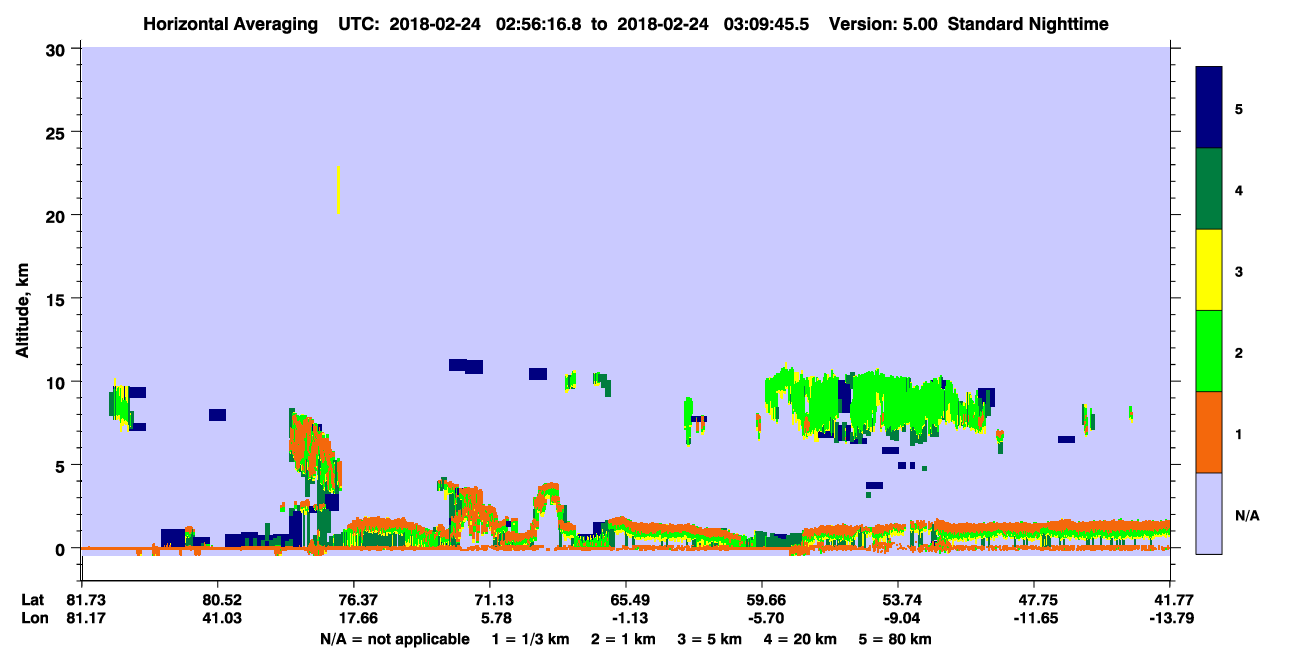Click the yellow color bar segment labeled 3
The width and height of the screenshot is (1300, 667).
coord(1209,270)
